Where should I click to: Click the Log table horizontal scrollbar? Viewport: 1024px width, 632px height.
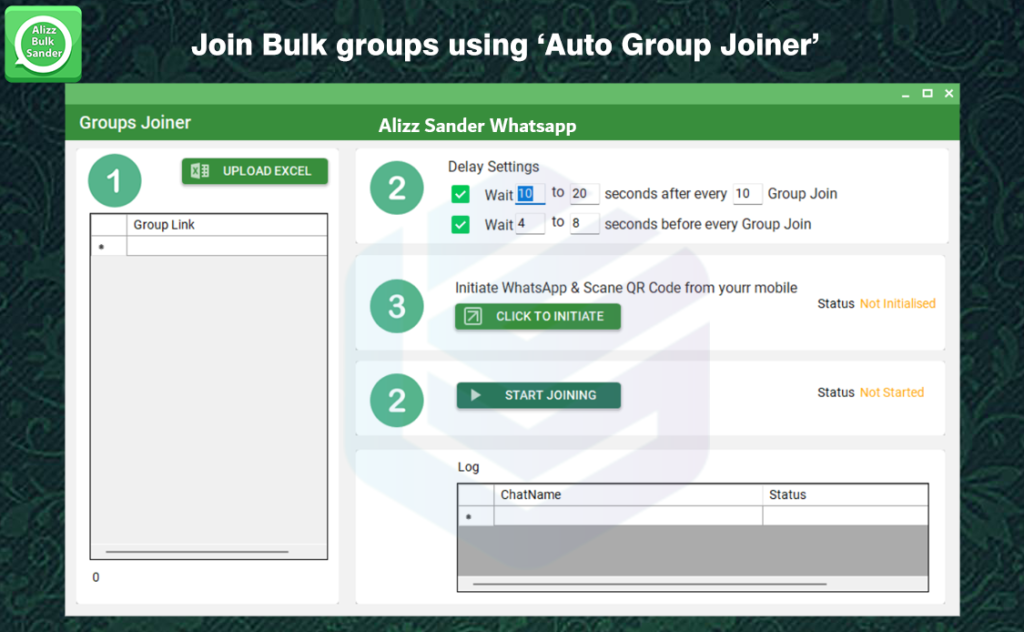pos(650,583)
